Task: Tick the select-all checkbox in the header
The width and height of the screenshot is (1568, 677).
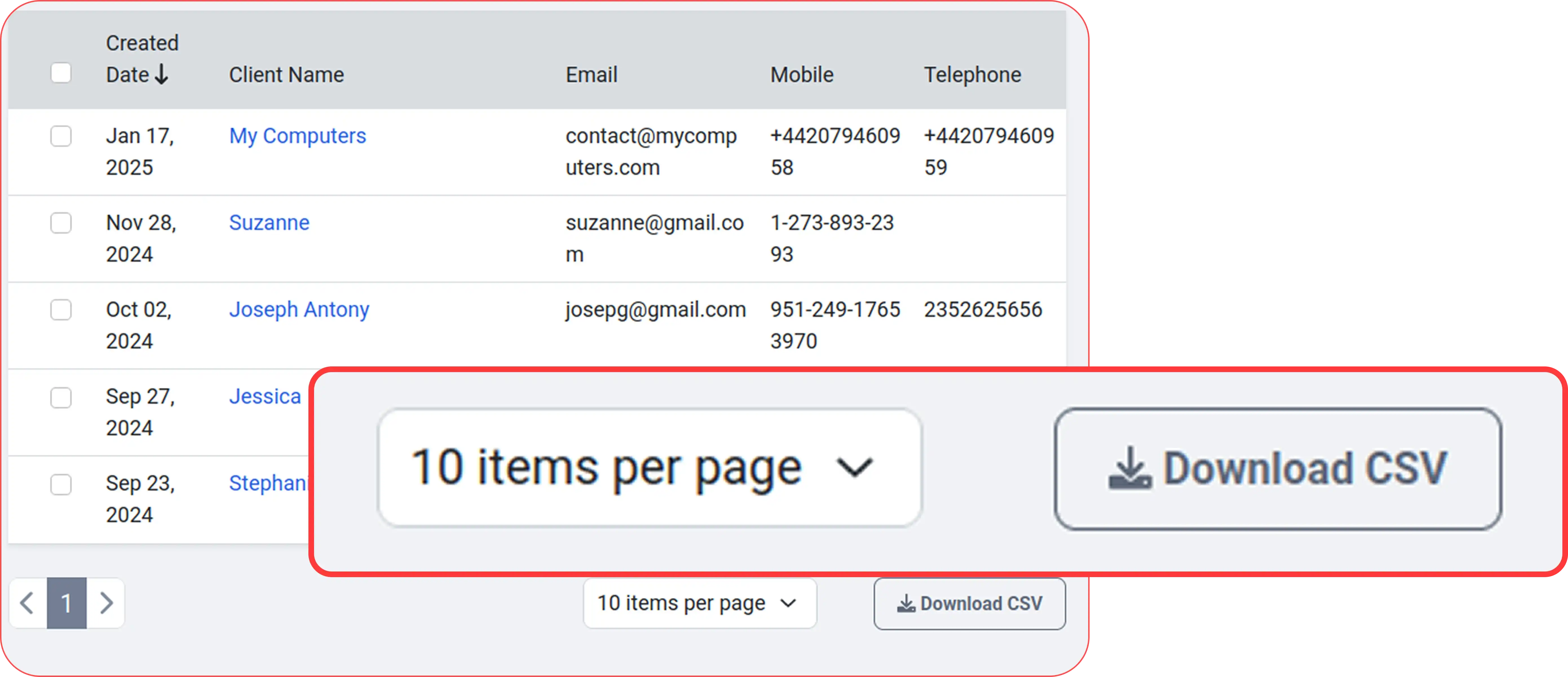Action: (61, 73)
